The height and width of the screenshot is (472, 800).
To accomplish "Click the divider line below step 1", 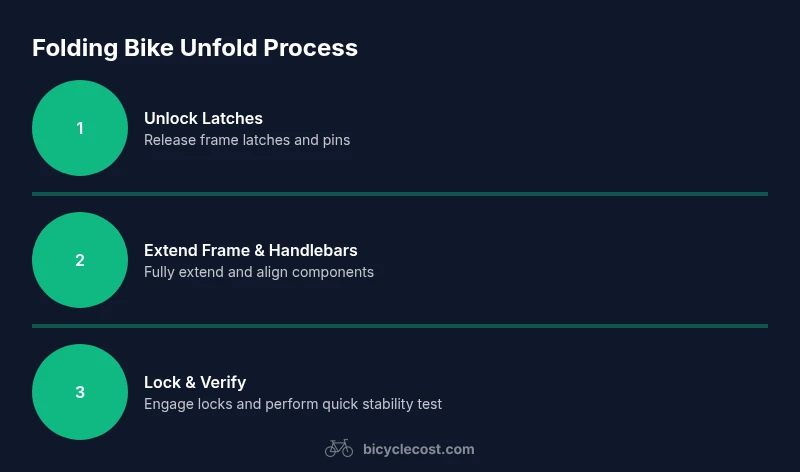I will coord(400,193).
